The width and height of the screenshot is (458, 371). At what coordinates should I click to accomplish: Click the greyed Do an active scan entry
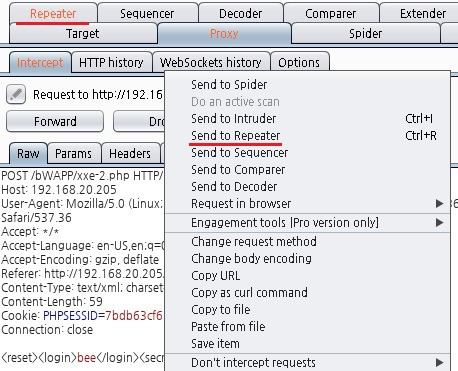coord(307,102)
